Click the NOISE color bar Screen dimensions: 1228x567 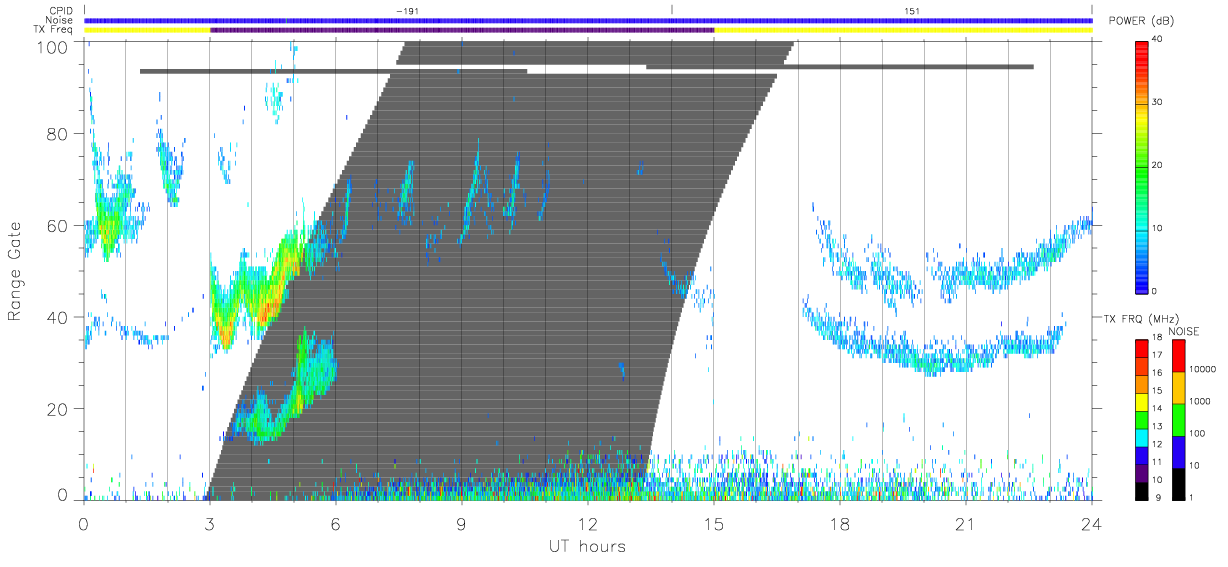coord(1178,419)
